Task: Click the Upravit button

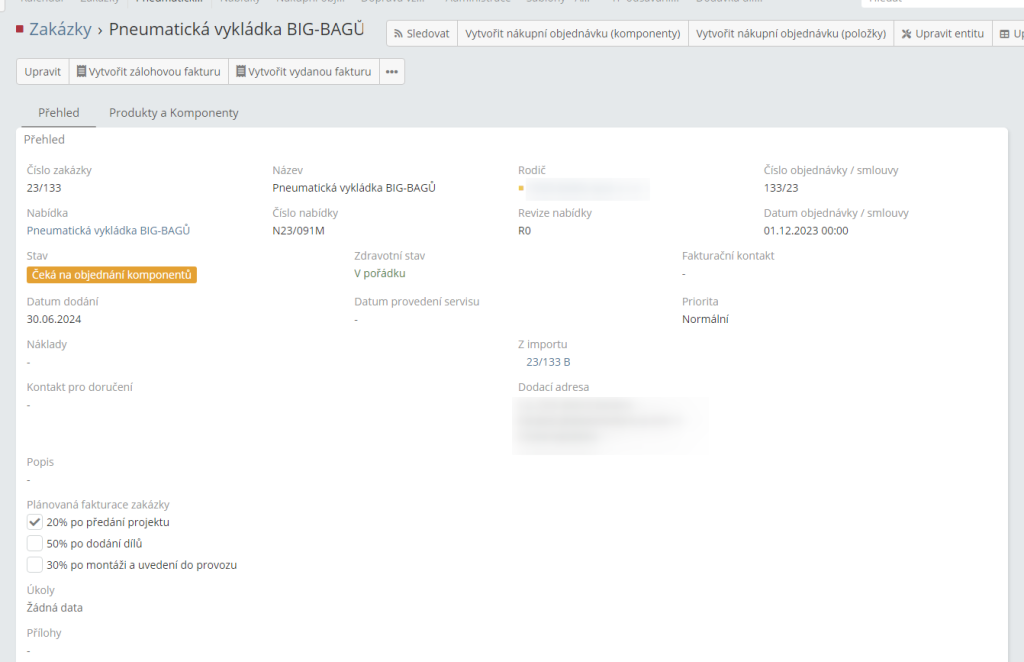Action: [43, 72]
